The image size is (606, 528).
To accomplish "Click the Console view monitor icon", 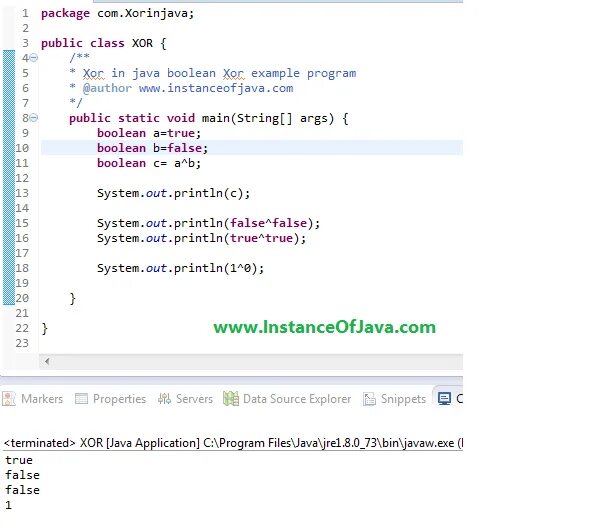I will tap(444, 399).
